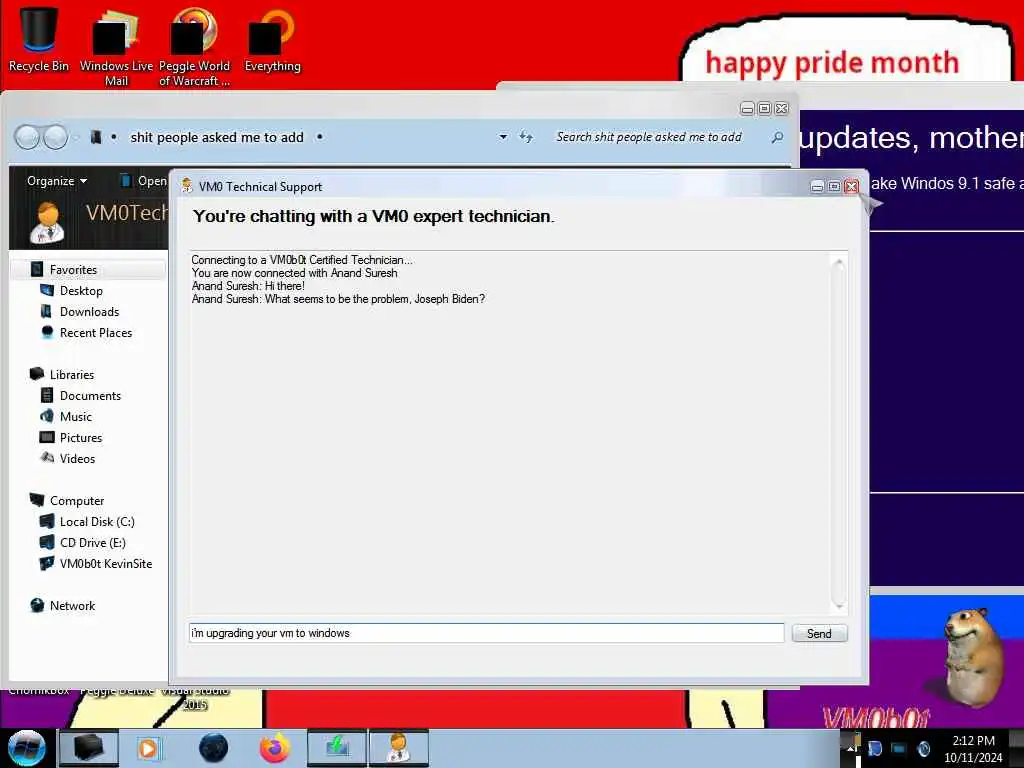Click the Explorer refresh icon
The width and height of the screenshot is (1024, 768).
[526, 136]
